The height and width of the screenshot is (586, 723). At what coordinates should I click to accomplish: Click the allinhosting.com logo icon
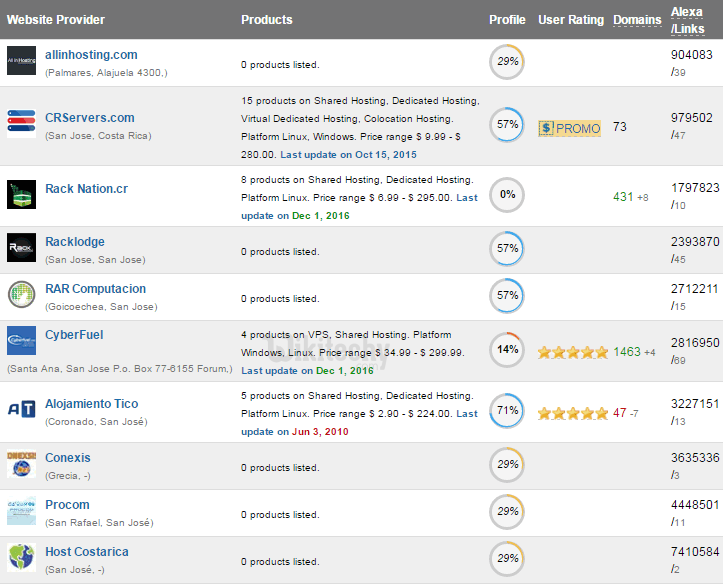[x=21, y=61]
